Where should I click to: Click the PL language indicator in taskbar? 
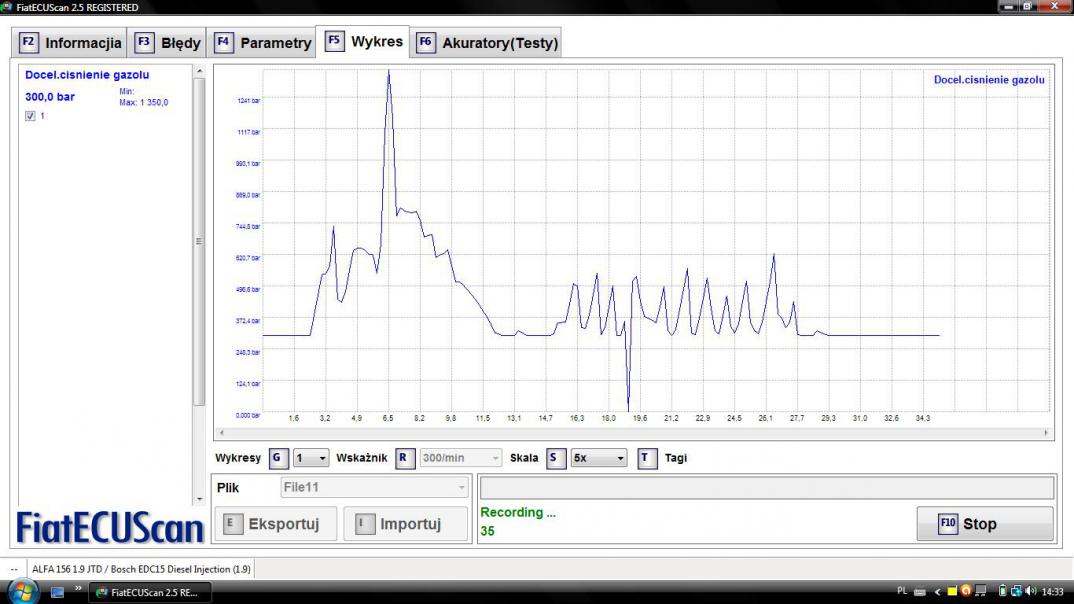tap(902, 591)
